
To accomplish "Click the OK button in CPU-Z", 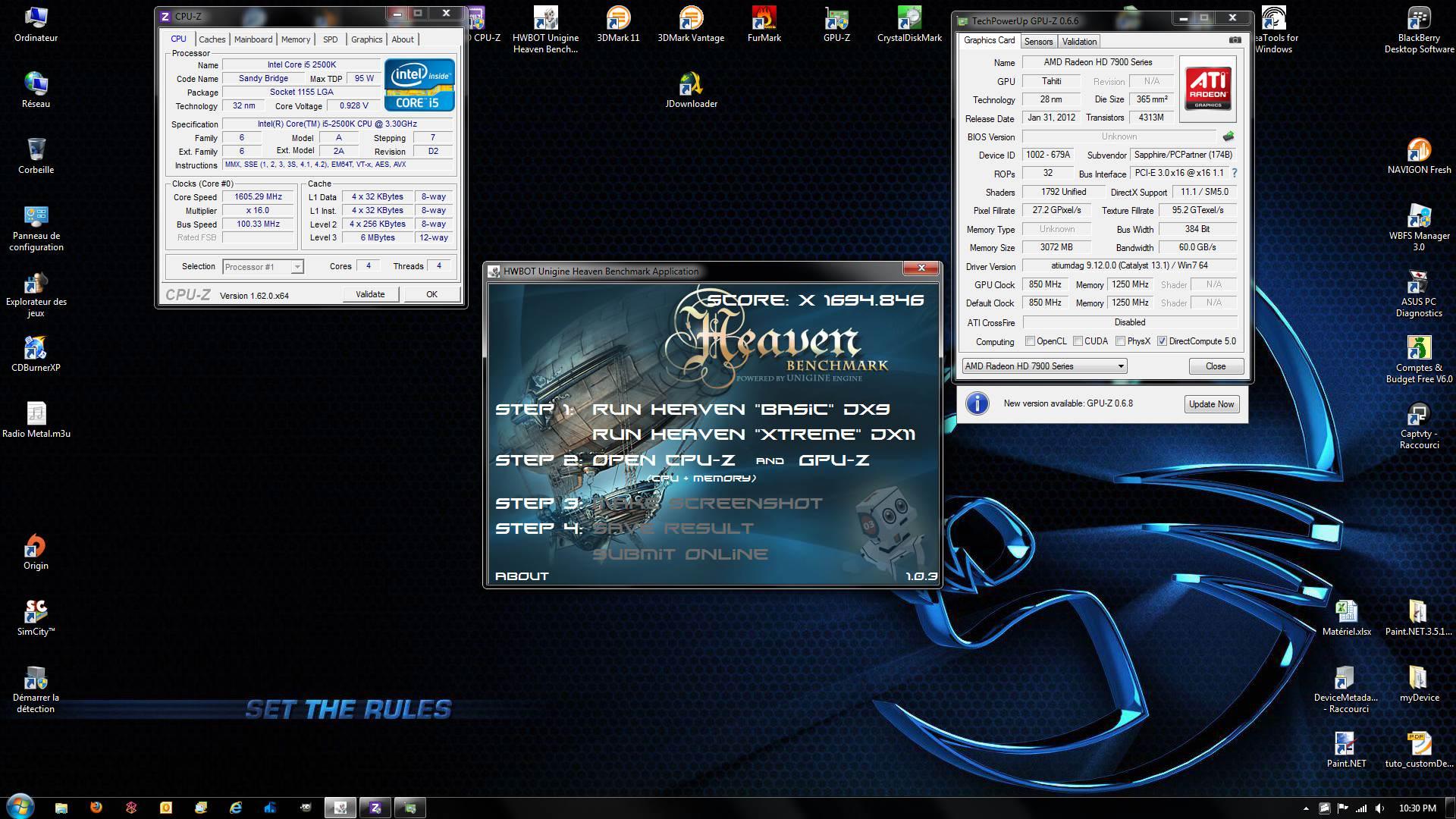I will (431, 294).
